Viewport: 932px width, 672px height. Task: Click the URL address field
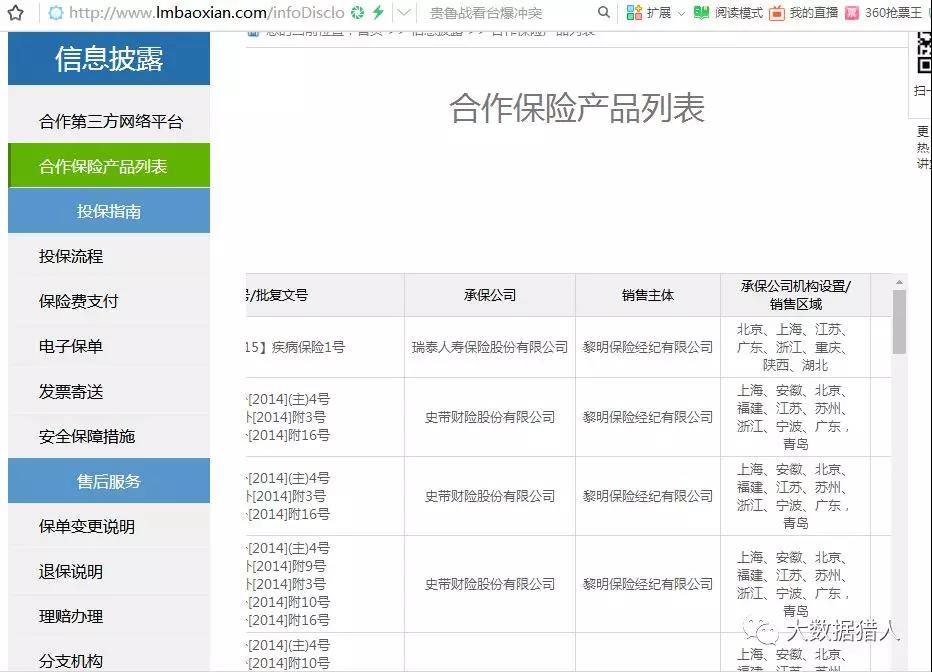coord(205,12)
